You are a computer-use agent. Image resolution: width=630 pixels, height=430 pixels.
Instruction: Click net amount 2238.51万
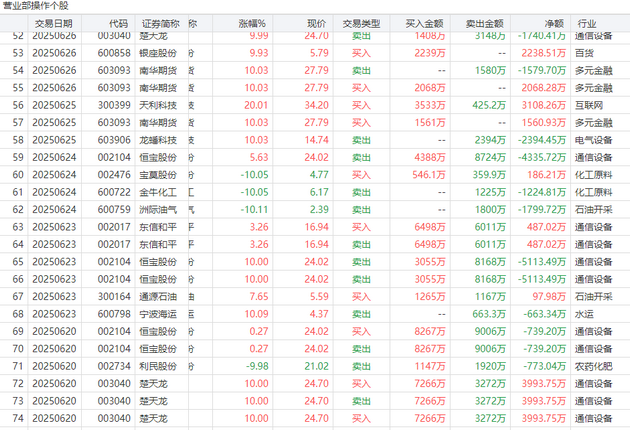[544, 53]
